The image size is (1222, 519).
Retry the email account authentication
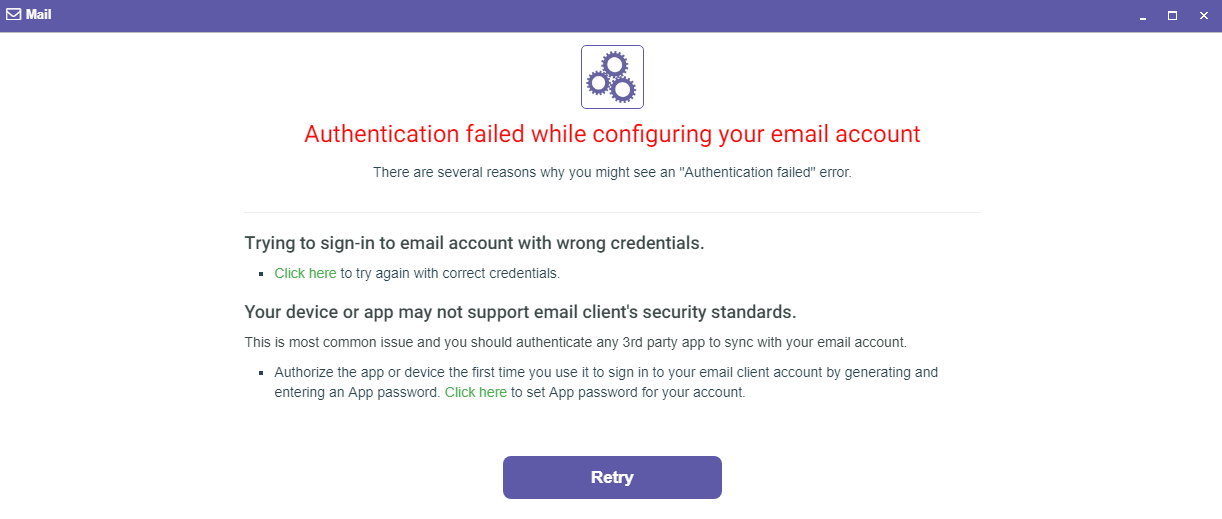coord(612,477)
